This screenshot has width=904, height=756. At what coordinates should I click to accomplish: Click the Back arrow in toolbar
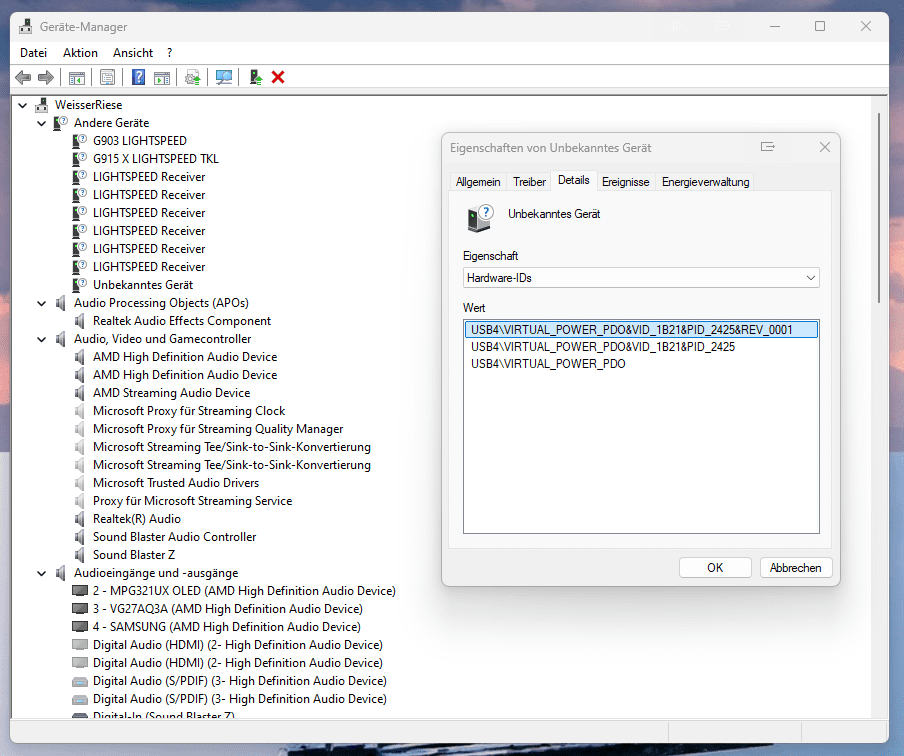click(23, 77)
